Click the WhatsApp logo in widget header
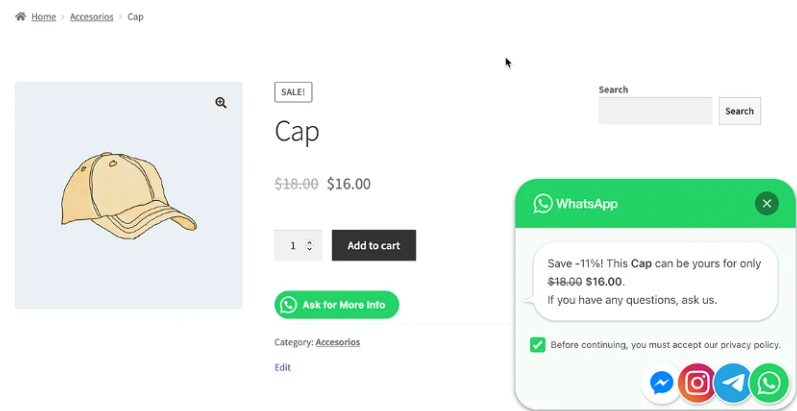797x411 pixels. [543, 204]
